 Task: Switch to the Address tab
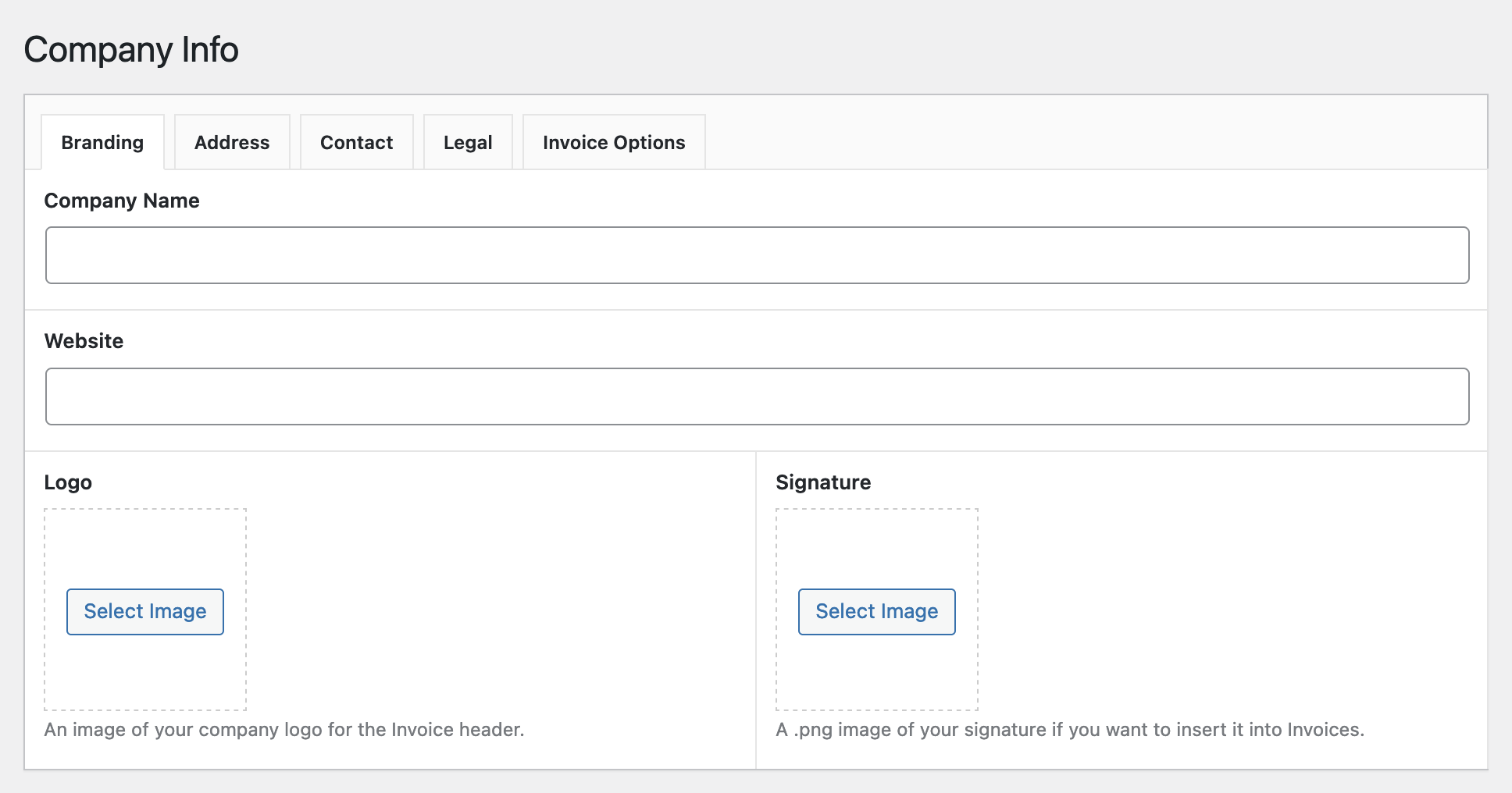pos(232,142)
